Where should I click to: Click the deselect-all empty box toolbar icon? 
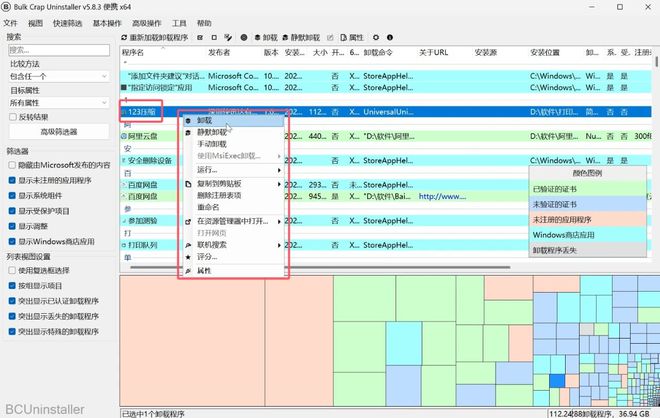(214, 37)
